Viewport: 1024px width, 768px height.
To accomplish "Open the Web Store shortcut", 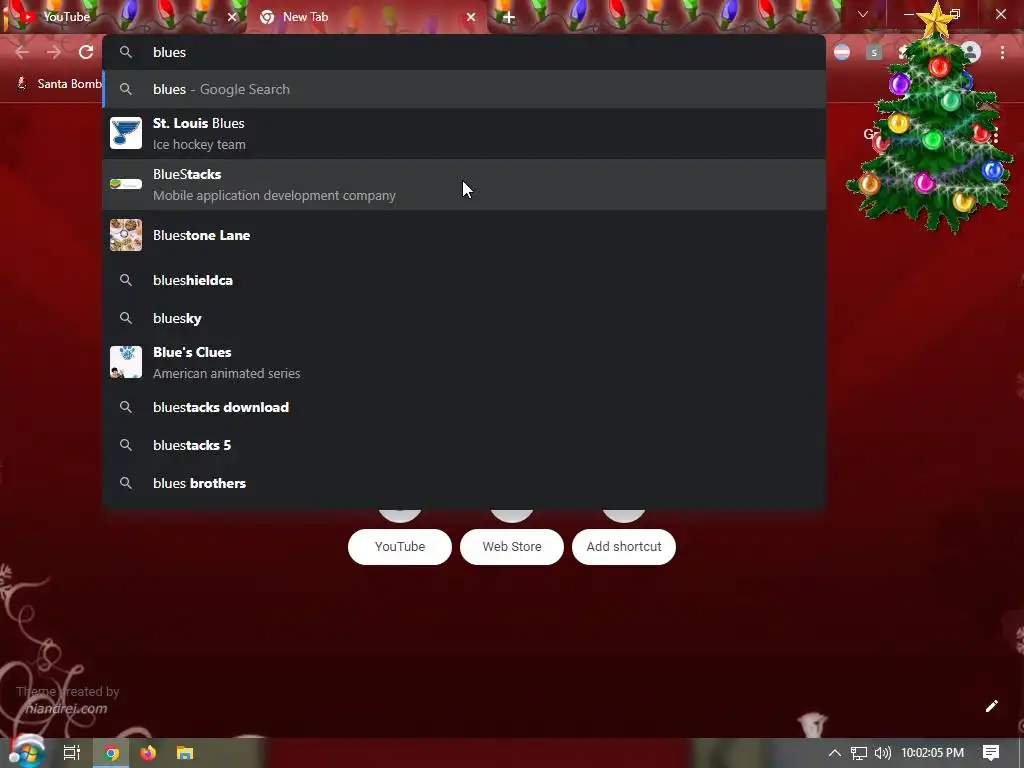I will tap(512, 547).
